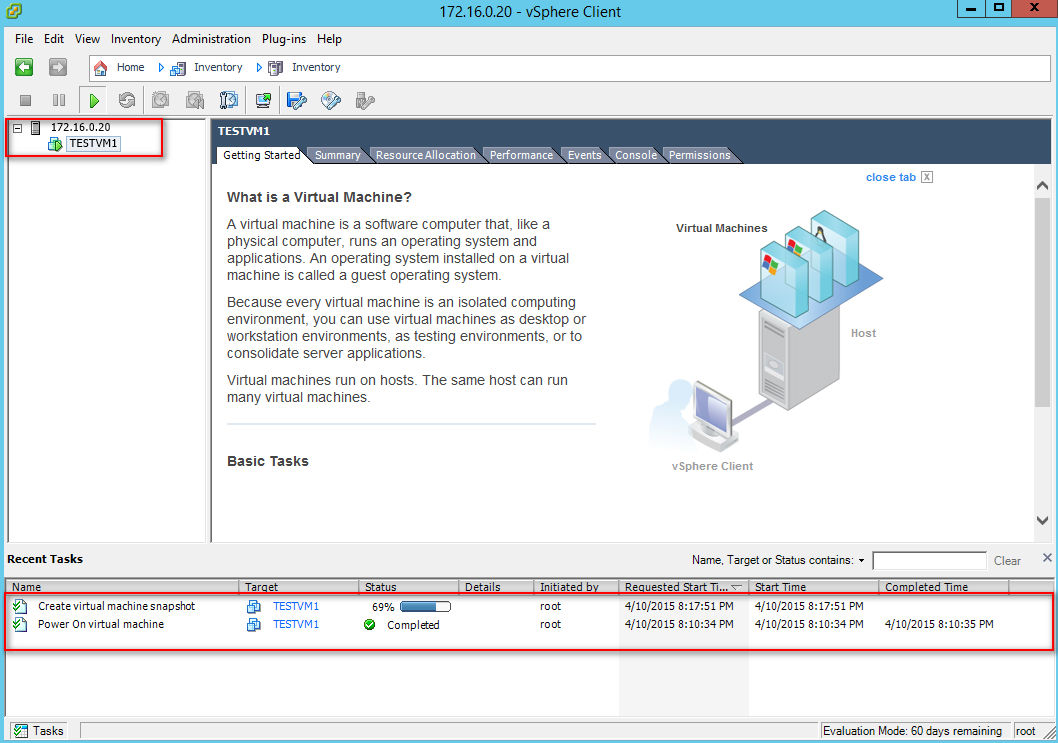Click the Power On task row icon
The height and width of the screenshot is (743, 1058).
pyautogui.click(x=20, y=624)
